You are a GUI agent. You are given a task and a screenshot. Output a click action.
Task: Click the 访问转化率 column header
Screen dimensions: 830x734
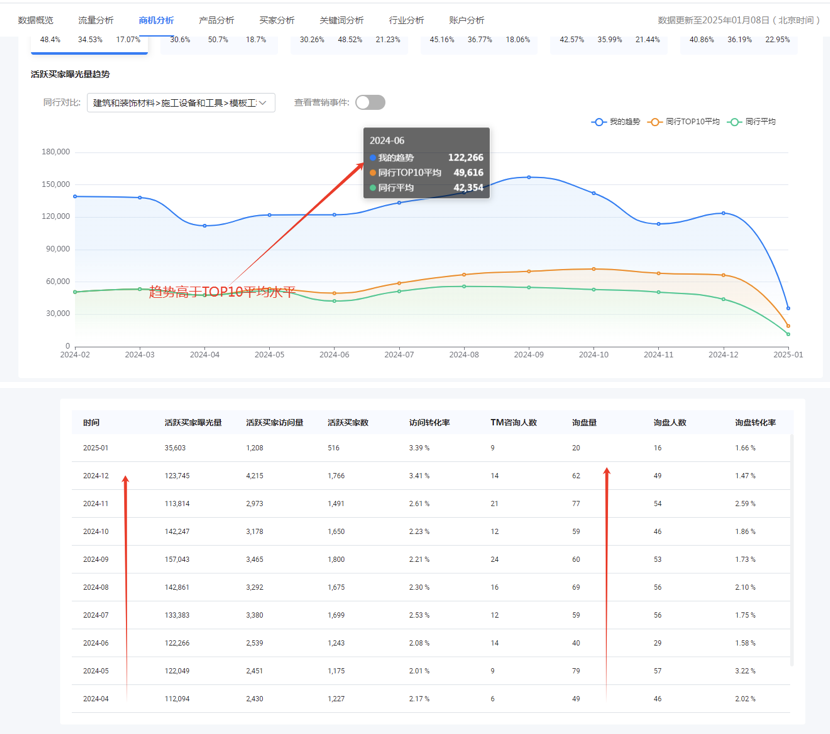coord(429,422)
